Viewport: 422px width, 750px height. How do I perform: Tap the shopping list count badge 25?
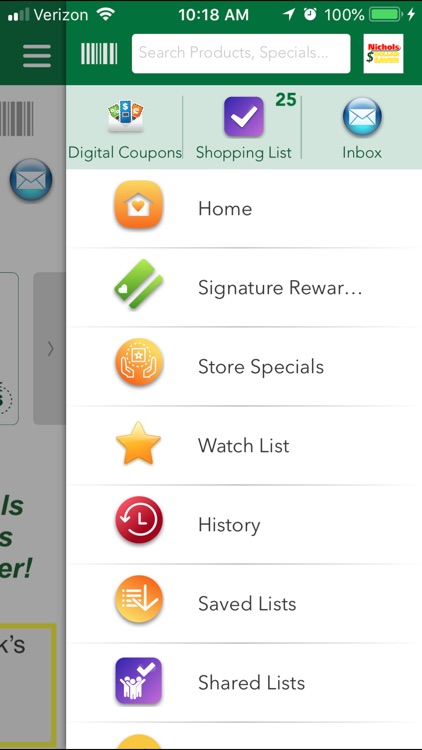[x=286, y=100]
